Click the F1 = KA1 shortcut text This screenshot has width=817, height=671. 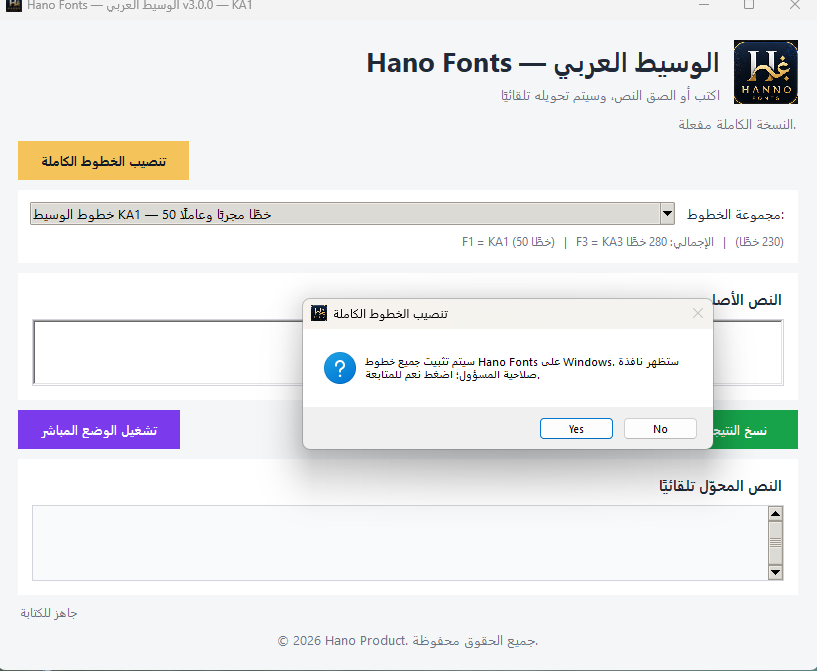[x=508, y=242]
